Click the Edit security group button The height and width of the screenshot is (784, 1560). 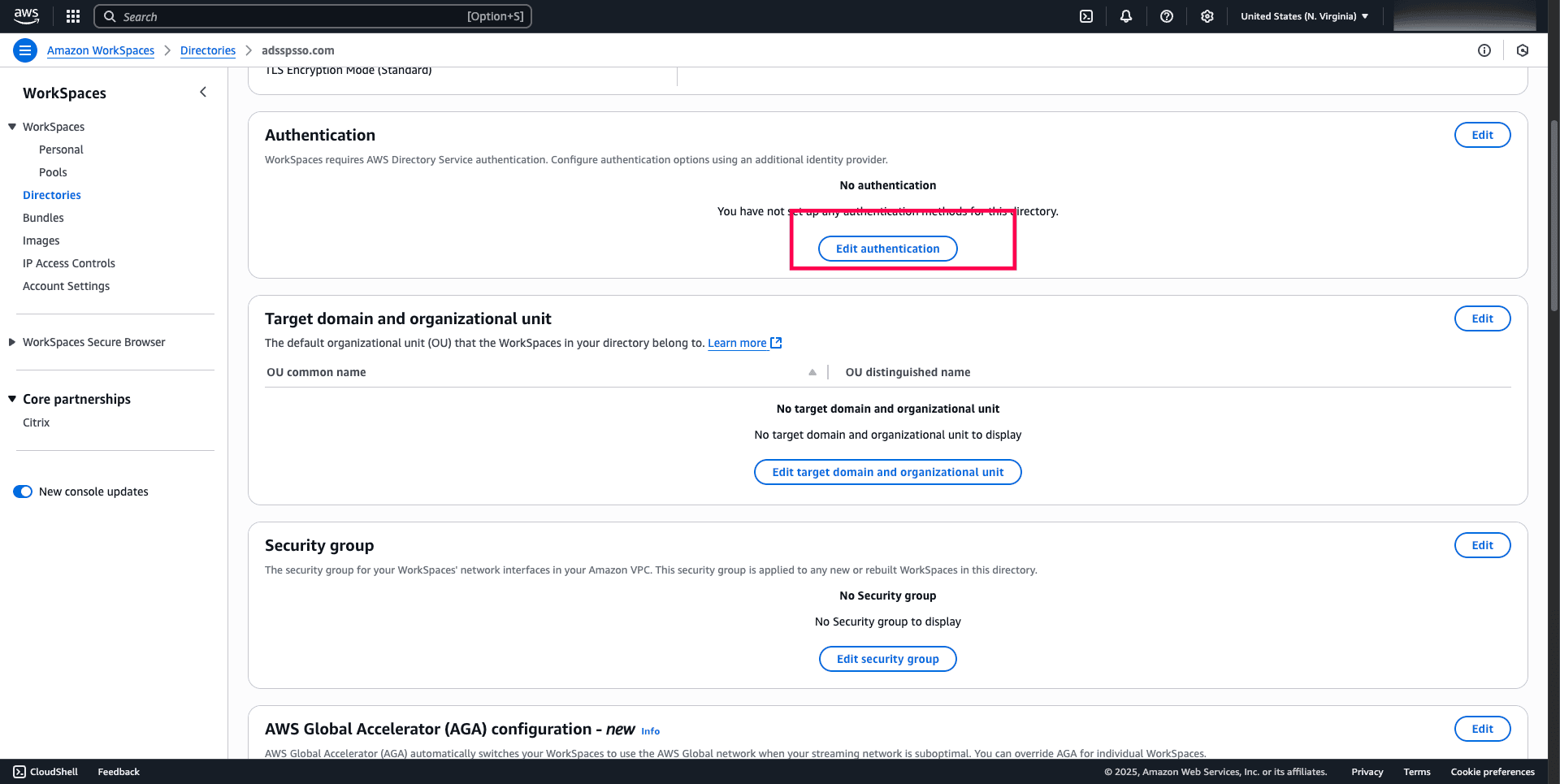click(887, 659)
